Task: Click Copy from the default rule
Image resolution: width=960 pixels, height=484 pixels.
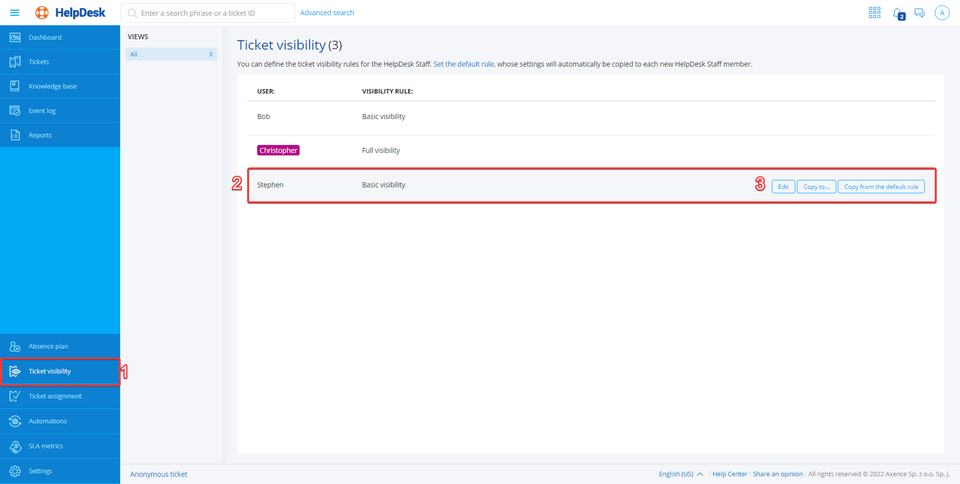Action: [x=881, y=186]
